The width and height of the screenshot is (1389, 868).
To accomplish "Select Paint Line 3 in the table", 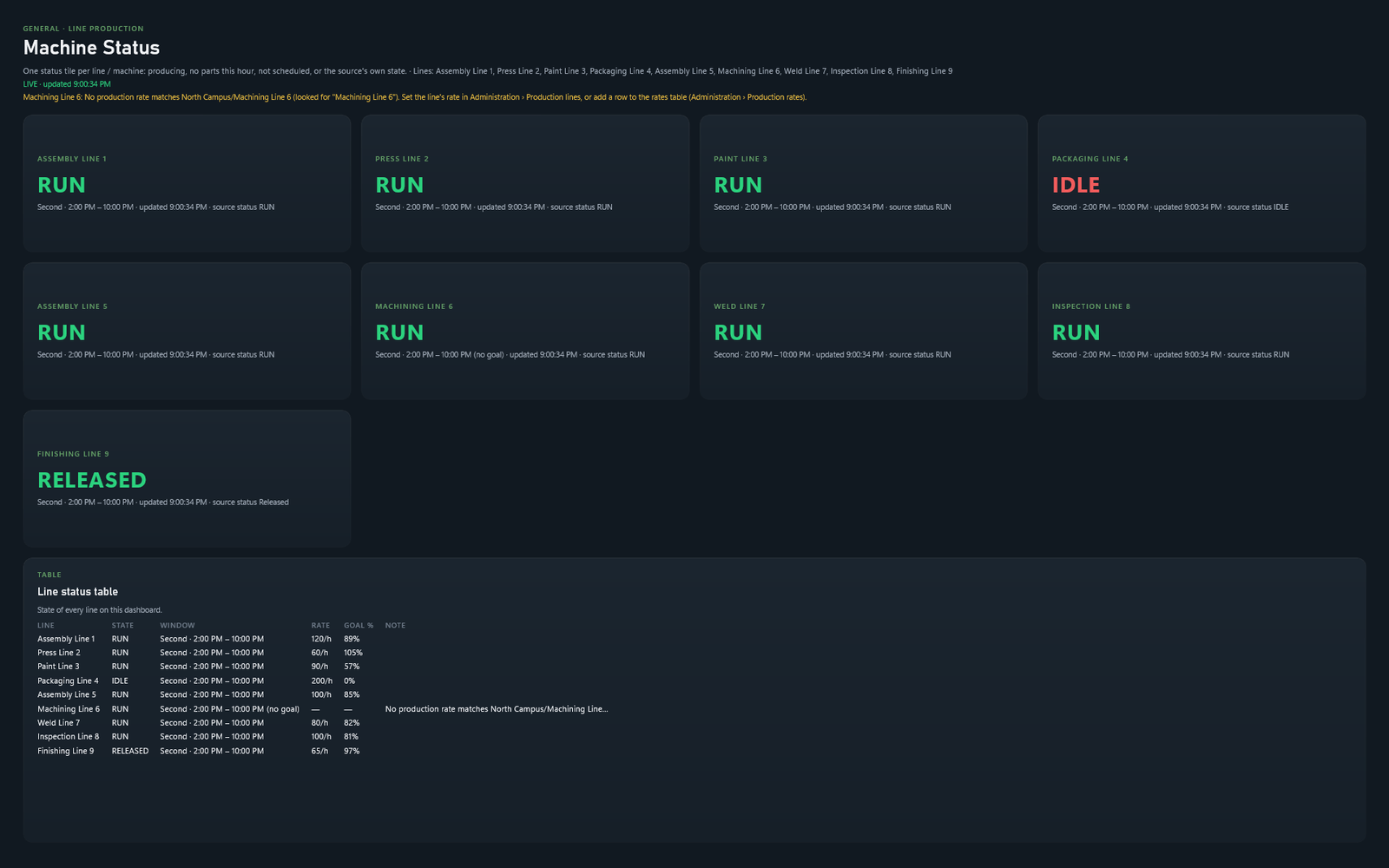I will (x=58, y=667).
